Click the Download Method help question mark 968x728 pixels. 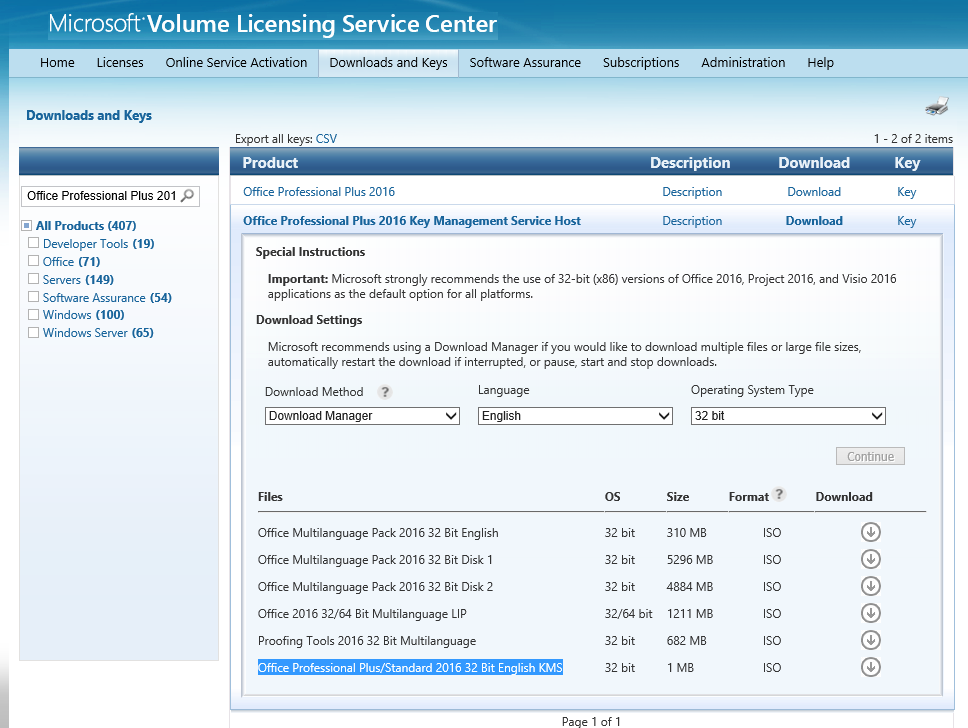point(385,392)
